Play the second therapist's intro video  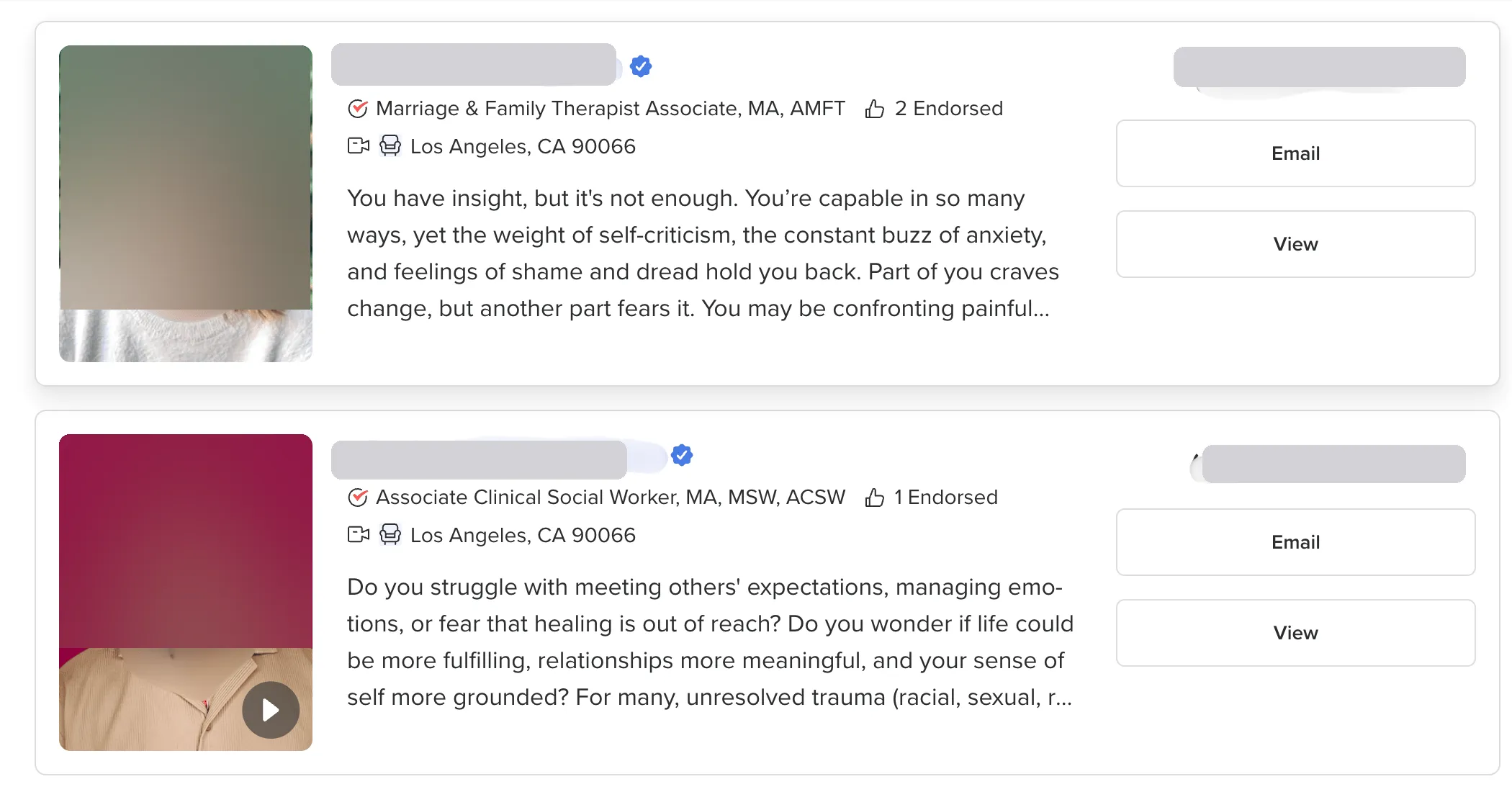(270, 710)
